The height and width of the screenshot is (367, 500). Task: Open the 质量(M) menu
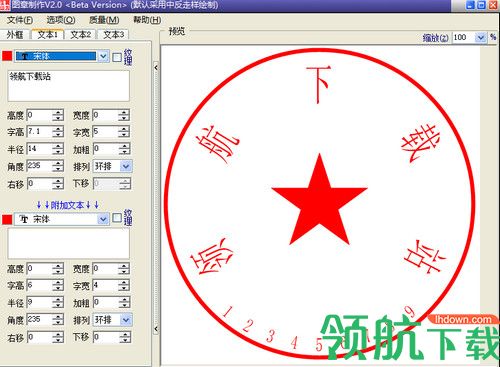pos(104,20)
